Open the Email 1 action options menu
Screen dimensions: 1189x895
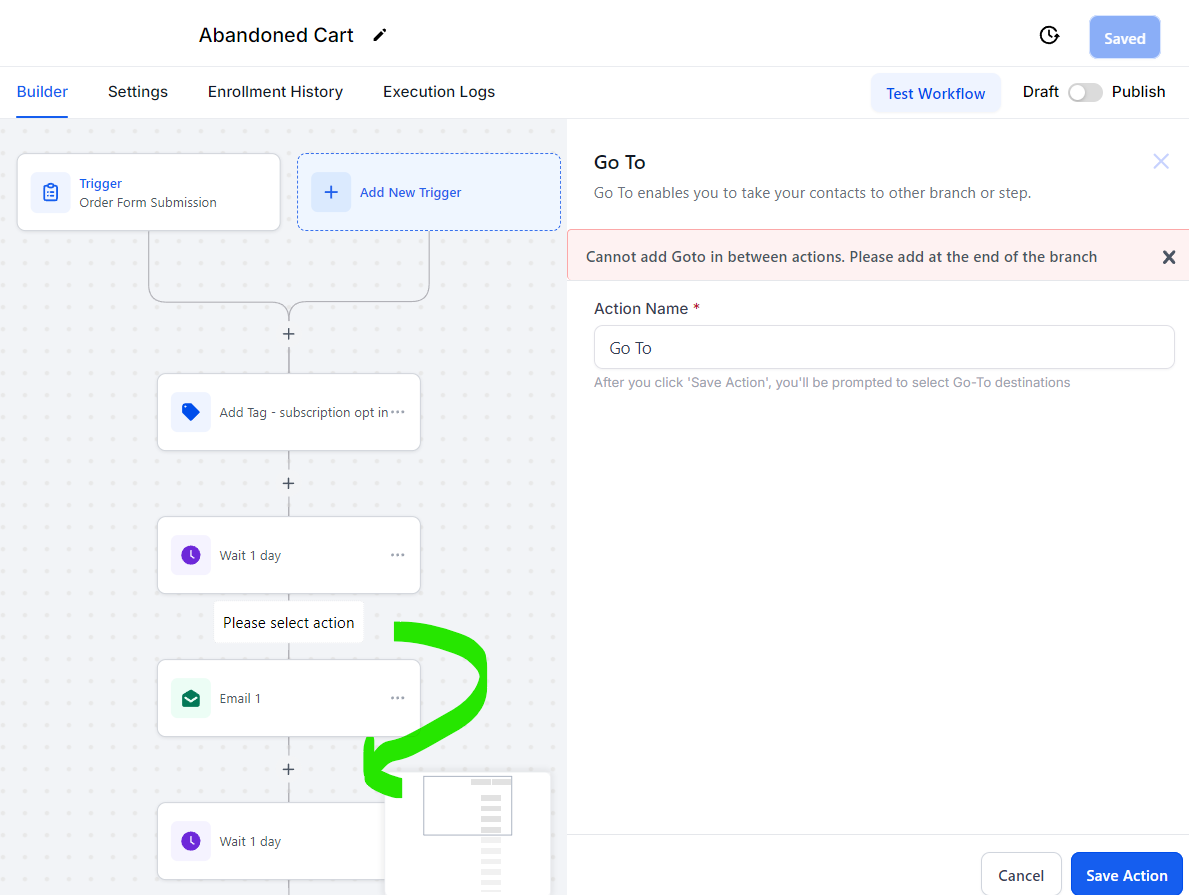[x=397, y=698]
